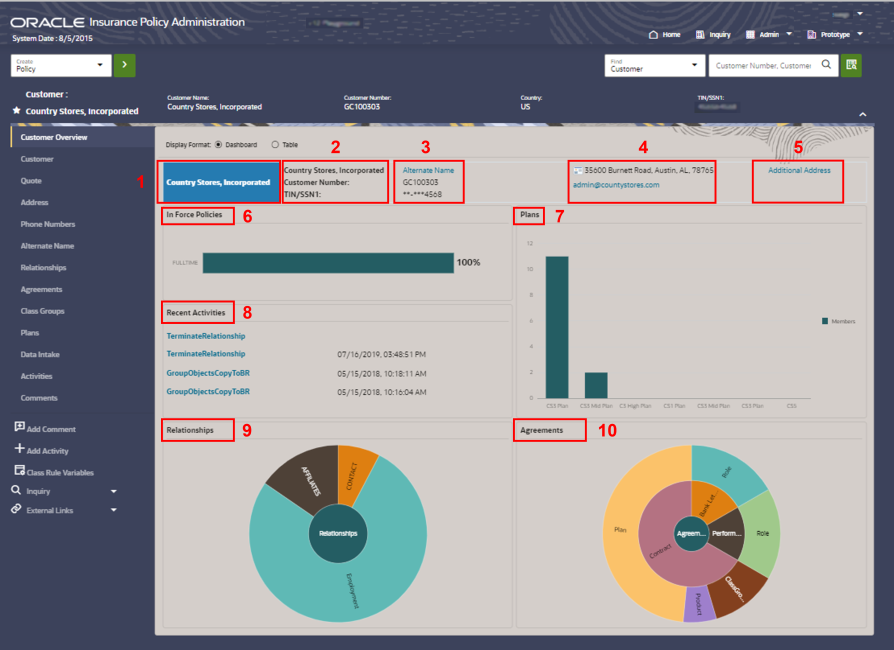Screen dimensions: 894x650
Task: Click the green Create go arrow button
Action: pos(124,65)
